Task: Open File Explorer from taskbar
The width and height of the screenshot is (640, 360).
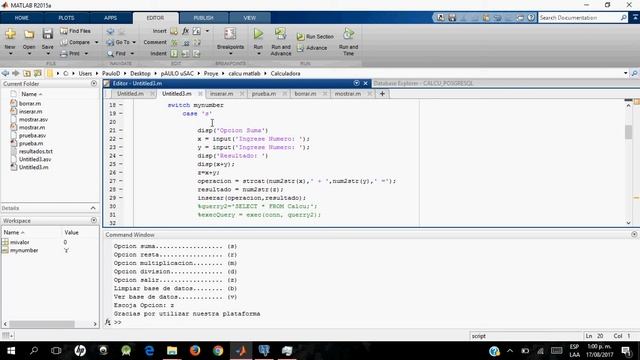Action: 172,351
